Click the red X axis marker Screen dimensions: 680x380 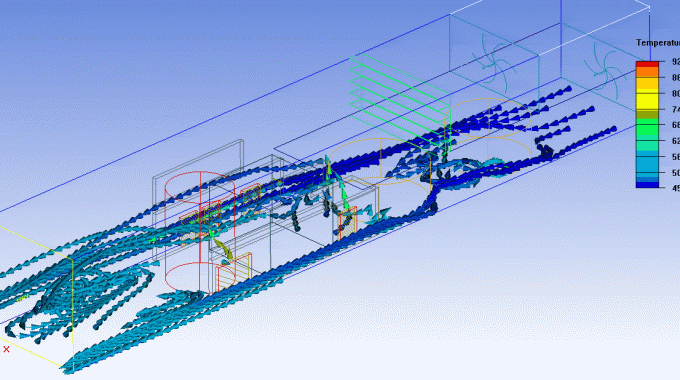pyautogui.click(x=6, y=349)
